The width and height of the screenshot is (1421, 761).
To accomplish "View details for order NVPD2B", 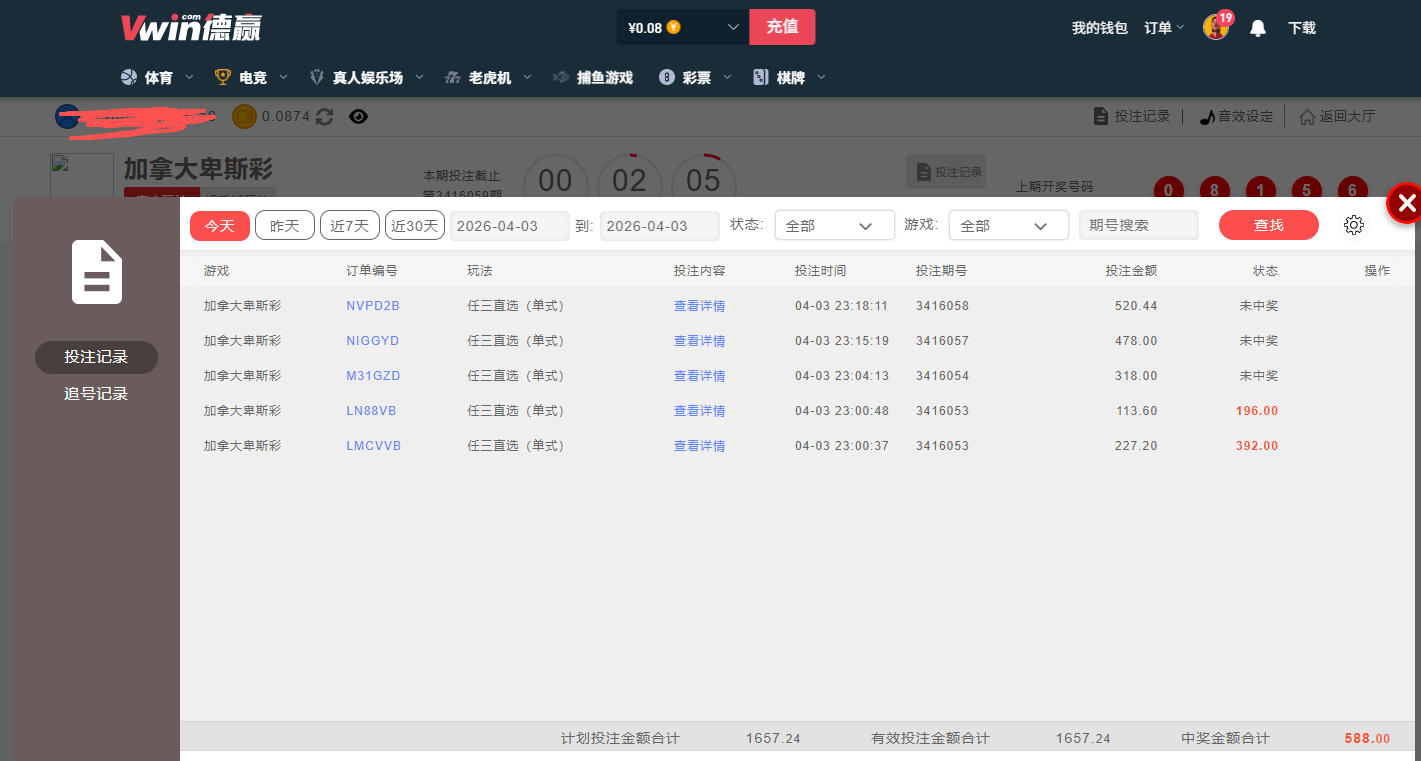I will (699, 306).
